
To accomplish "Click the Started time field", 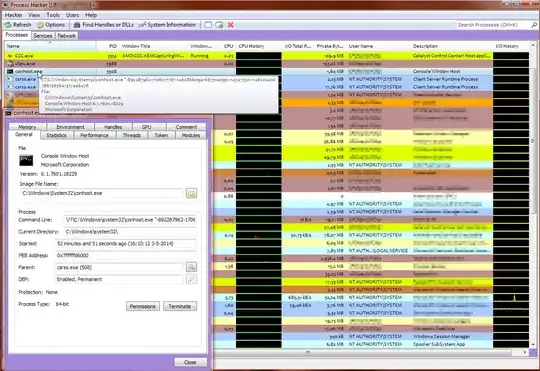I will (126, 244).
